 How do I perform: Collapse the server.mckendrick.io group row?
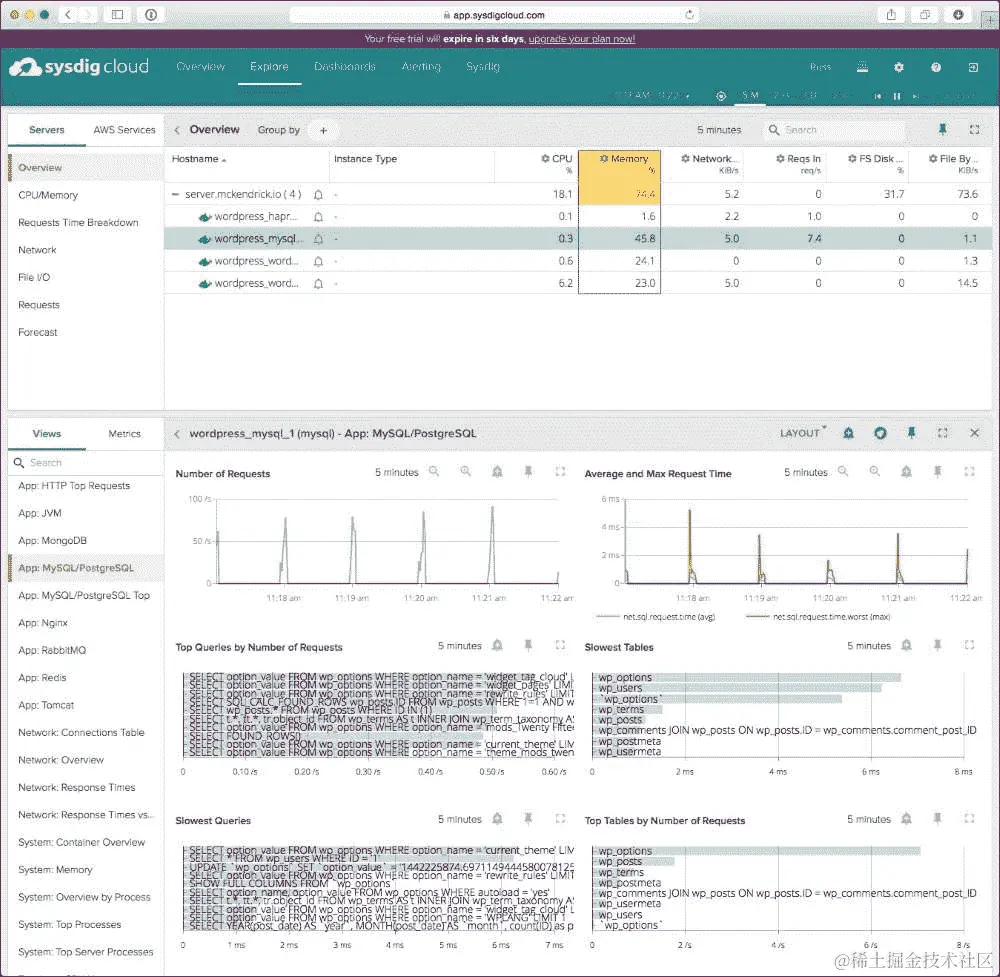click(x=175, y=194)
